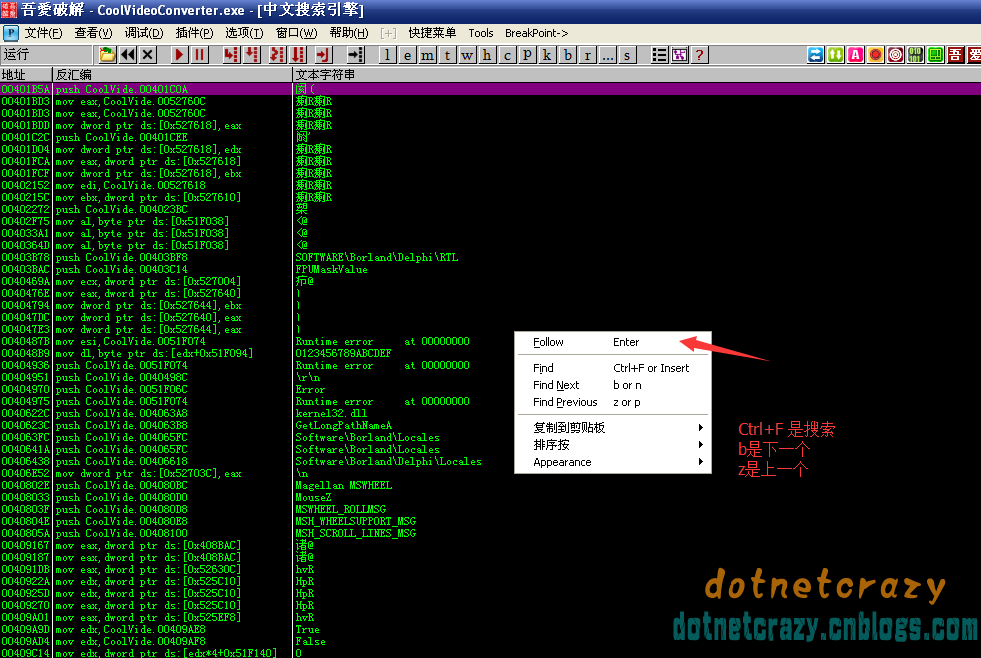Click the Close program X icon
981x658 pixels.
[x=148, y=55]
